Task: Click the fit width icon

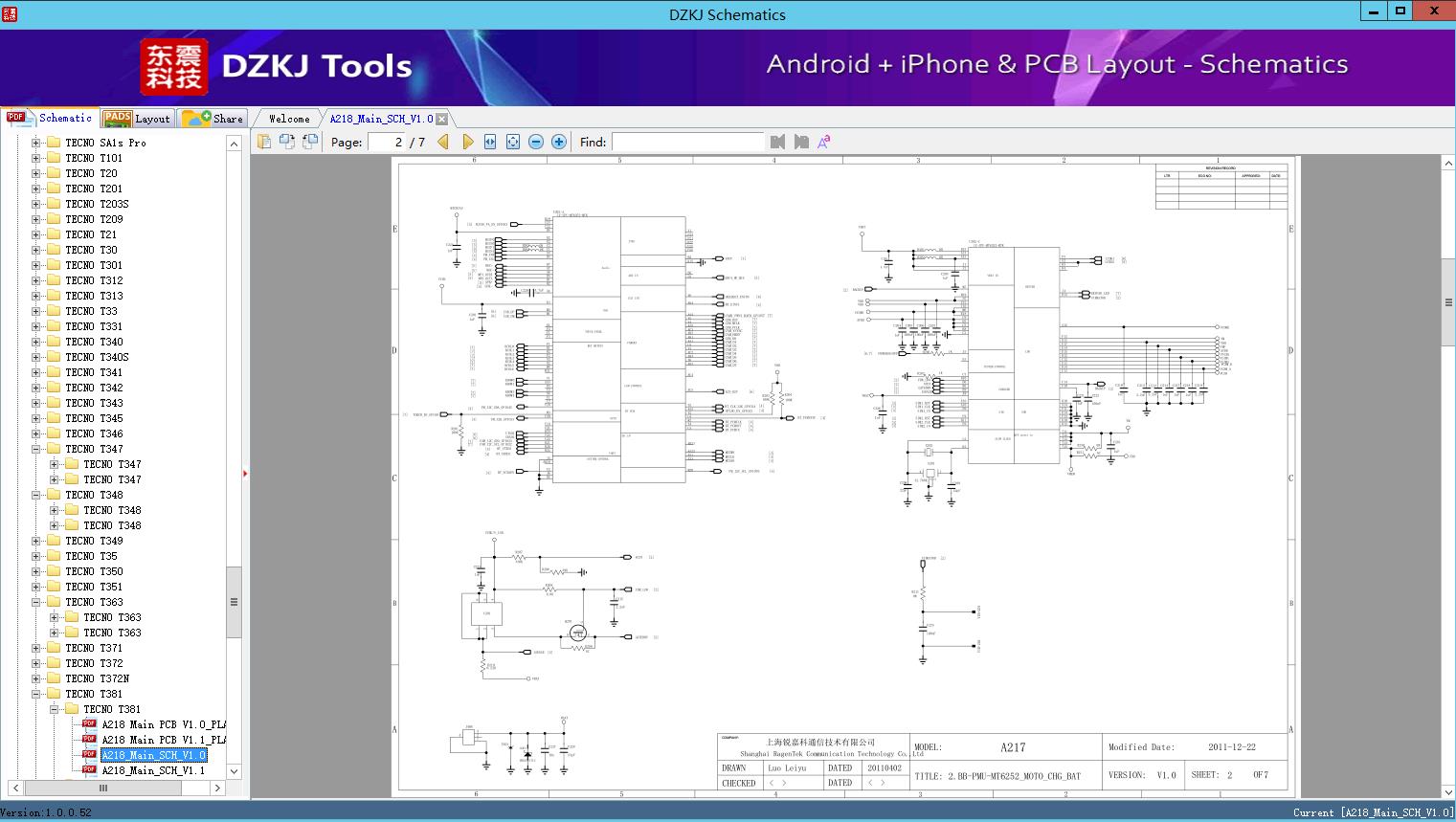Action: click(x=490, y=142)
